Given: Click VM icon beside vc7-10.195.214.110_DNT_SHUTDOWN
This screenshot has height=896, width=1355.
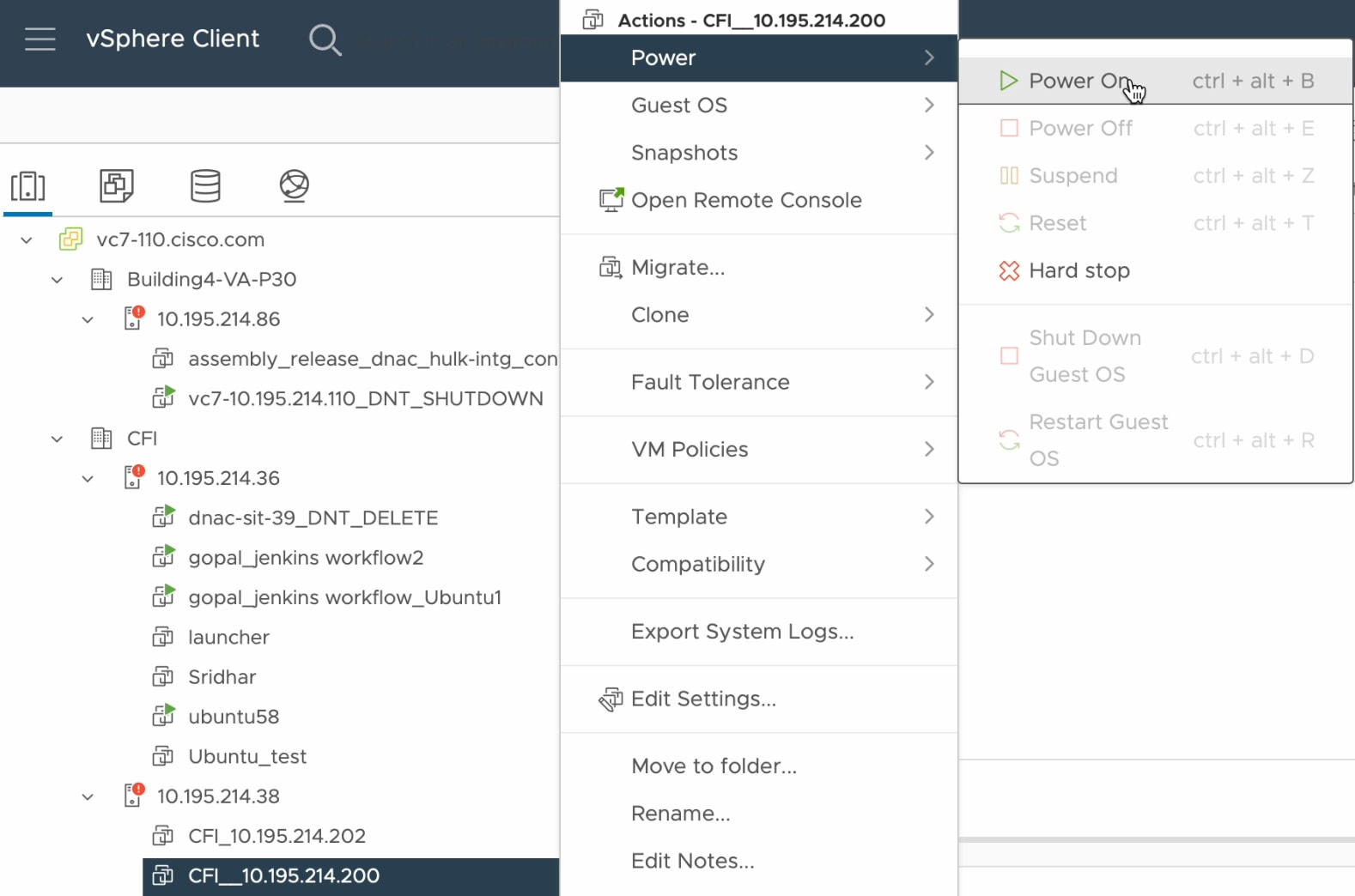Looking at the screenshot, I should [163, 397].
